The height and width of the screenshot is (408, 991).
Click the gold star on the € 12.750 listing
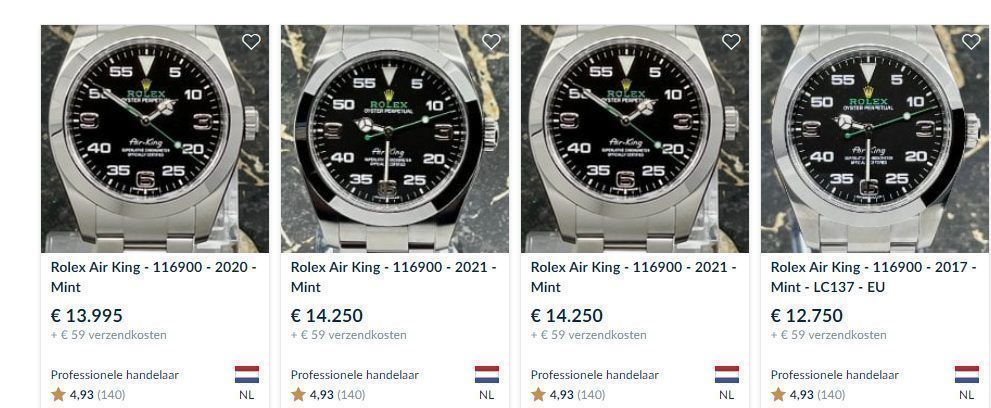778,395
